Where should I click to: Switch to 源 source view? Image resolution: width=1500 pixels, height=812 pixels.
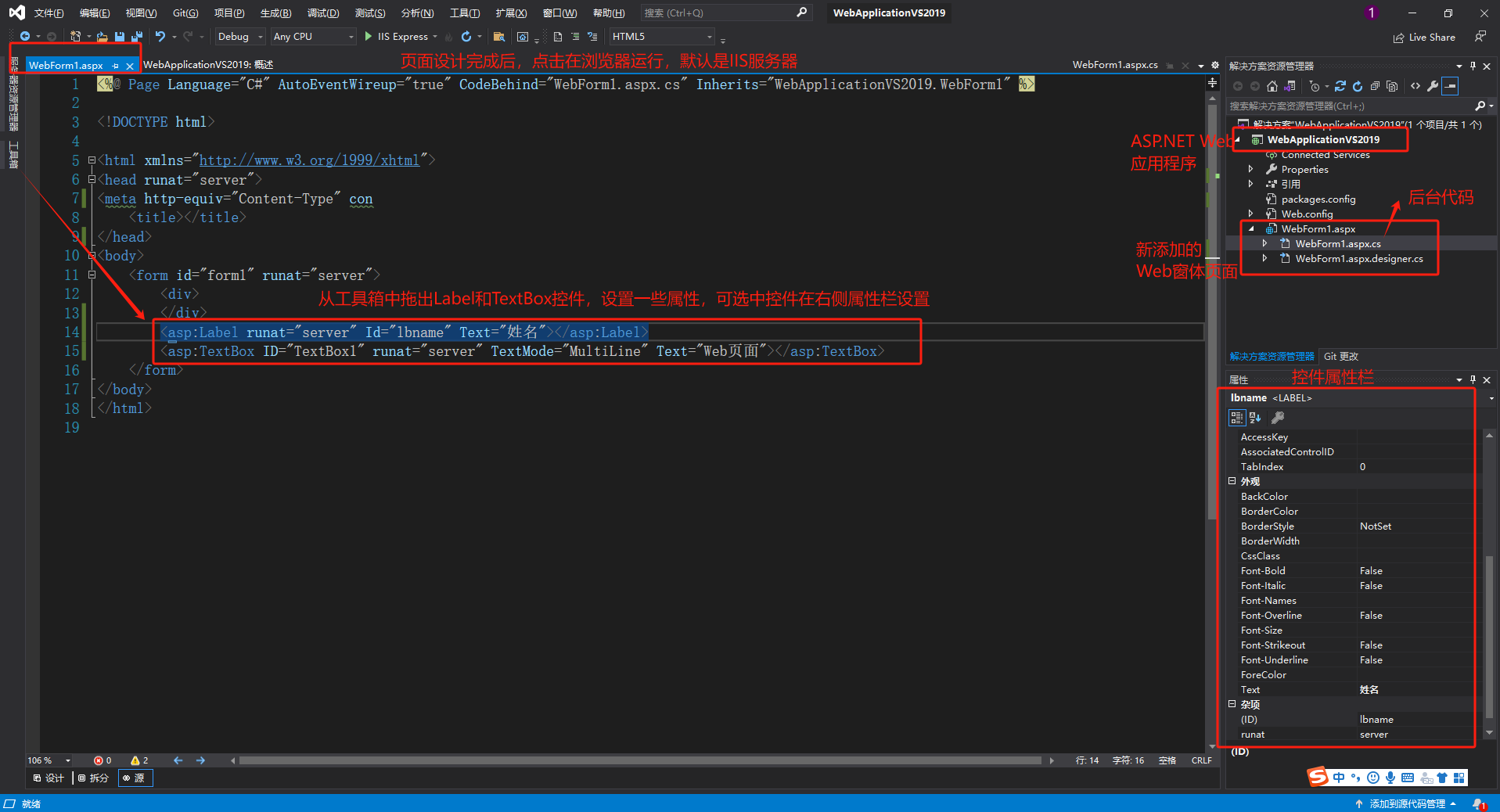pyautogui.click(x=135, y=778)
